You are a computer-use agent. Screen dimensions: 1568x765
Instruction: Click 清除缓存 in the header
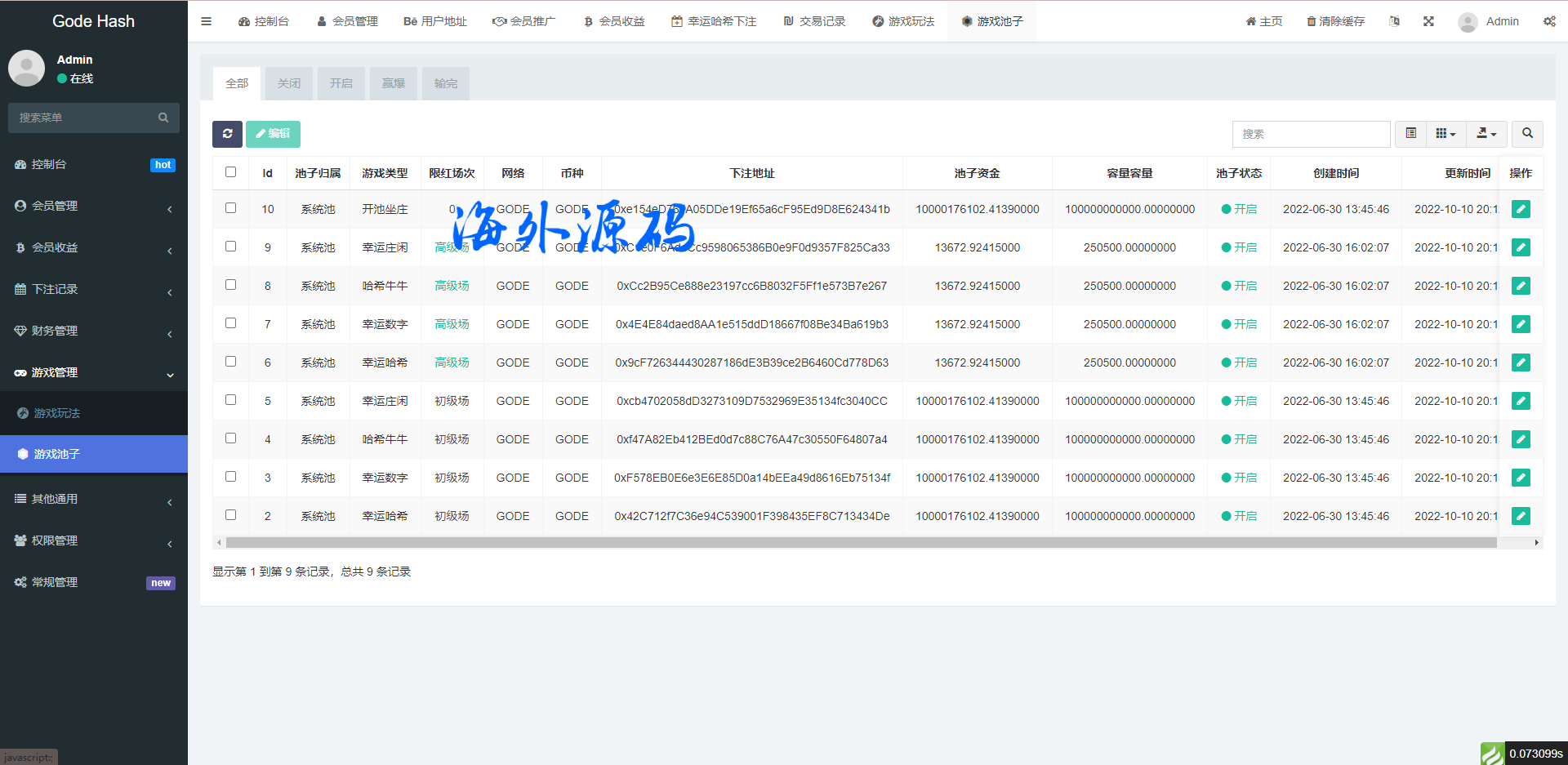(x=1335, y=21)
